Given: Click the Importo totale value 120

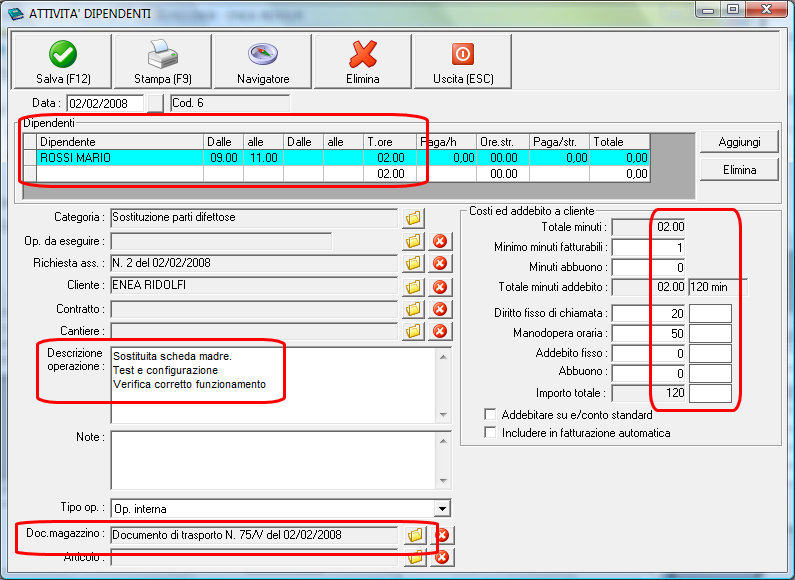Looking at the screenshot, I should click(648, 393).
